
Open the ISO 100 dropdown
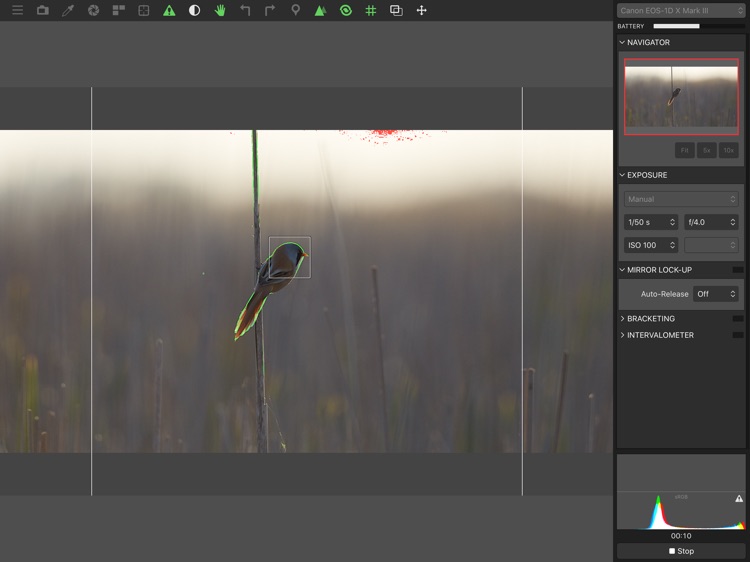click(651, 245)
